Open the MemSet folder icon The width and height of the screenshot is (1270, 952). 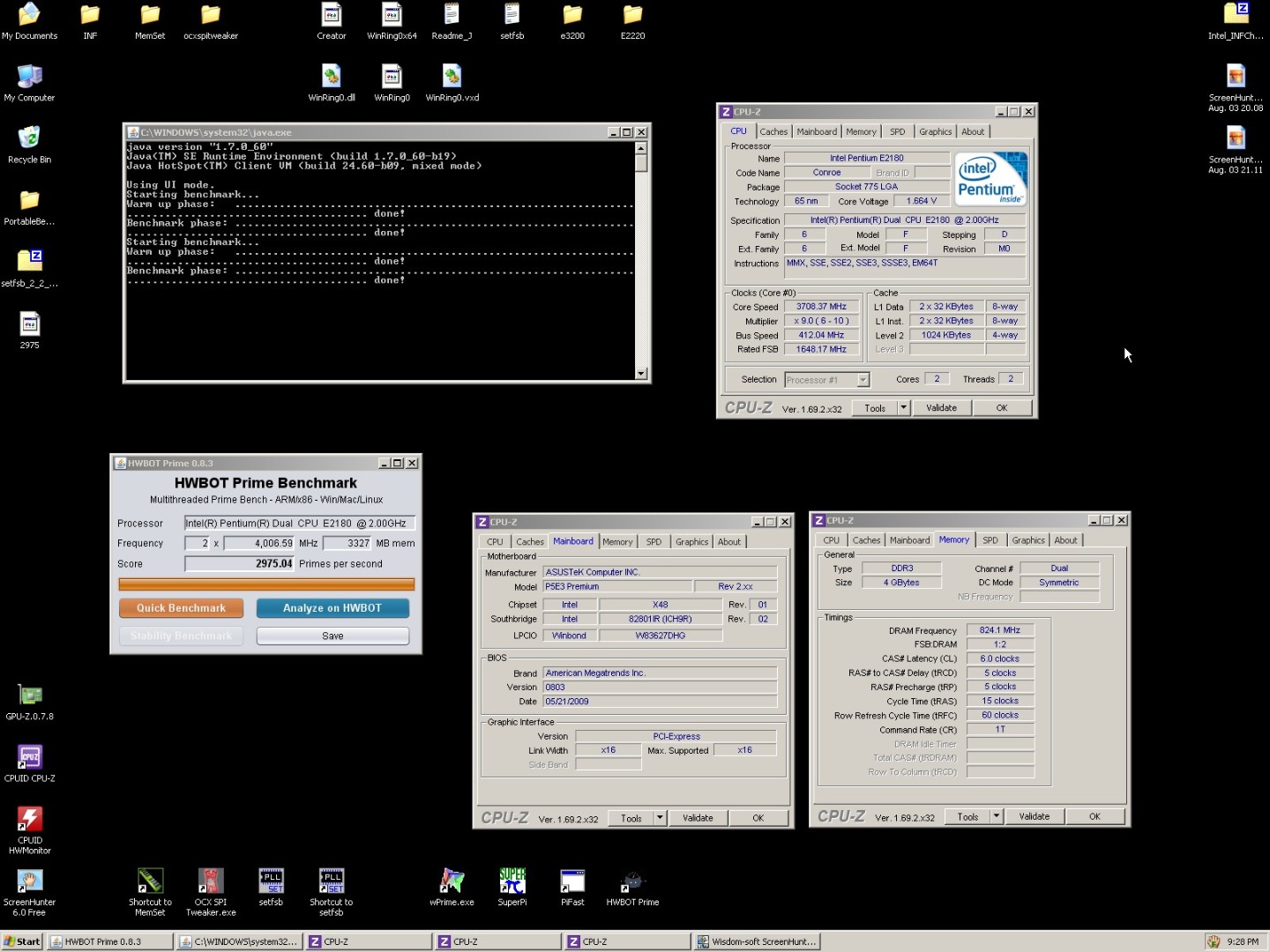(x=150, y=21)
